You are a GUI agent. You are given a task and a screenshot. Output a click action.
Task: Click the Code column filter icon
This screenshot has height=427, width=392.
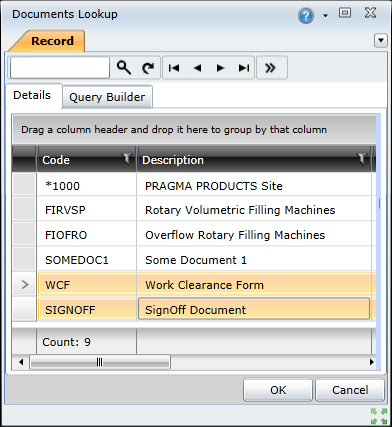127,159
